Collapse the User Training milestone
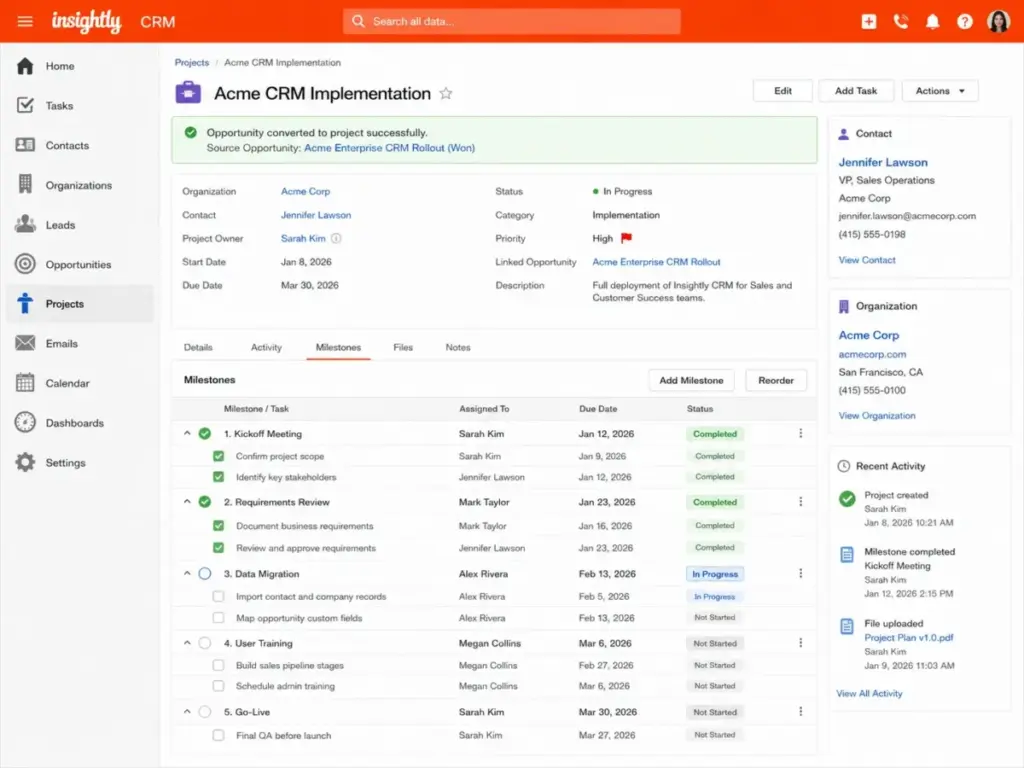Image resolution: width=1024 pixels, height=768 pixels. click(x=187, y=643)
